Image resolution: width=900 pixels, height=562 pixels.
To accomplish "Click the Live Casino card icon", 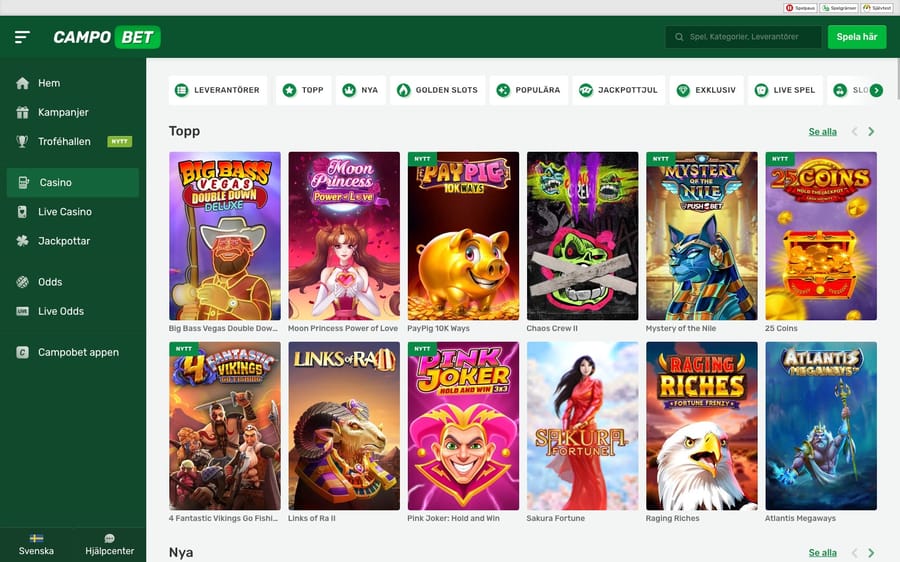I will pos(22,212).
